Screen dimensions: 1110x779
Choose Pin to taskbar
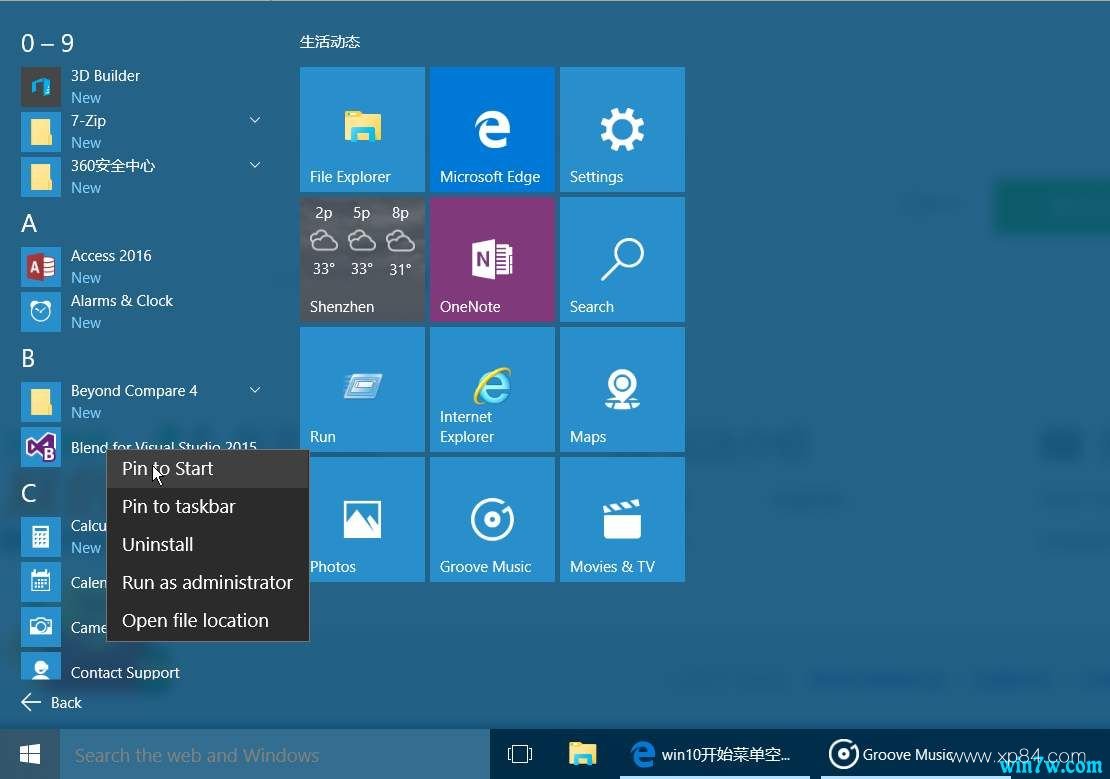click(178, 506)
